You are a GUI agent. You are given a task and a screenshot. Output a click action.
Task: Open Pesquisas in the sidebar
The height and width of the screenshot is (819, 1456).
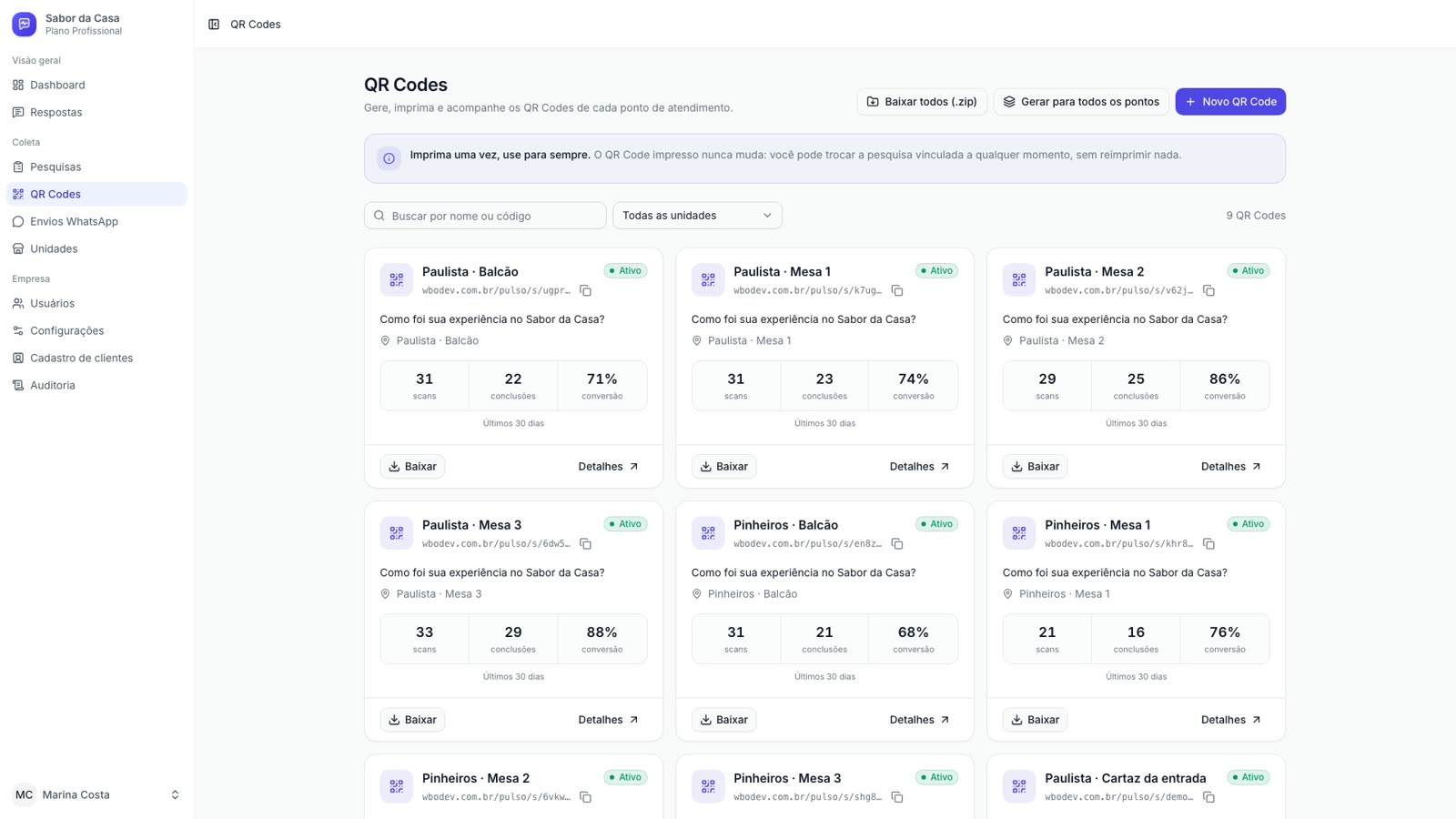pyautogui.click(x=96, y=167)
